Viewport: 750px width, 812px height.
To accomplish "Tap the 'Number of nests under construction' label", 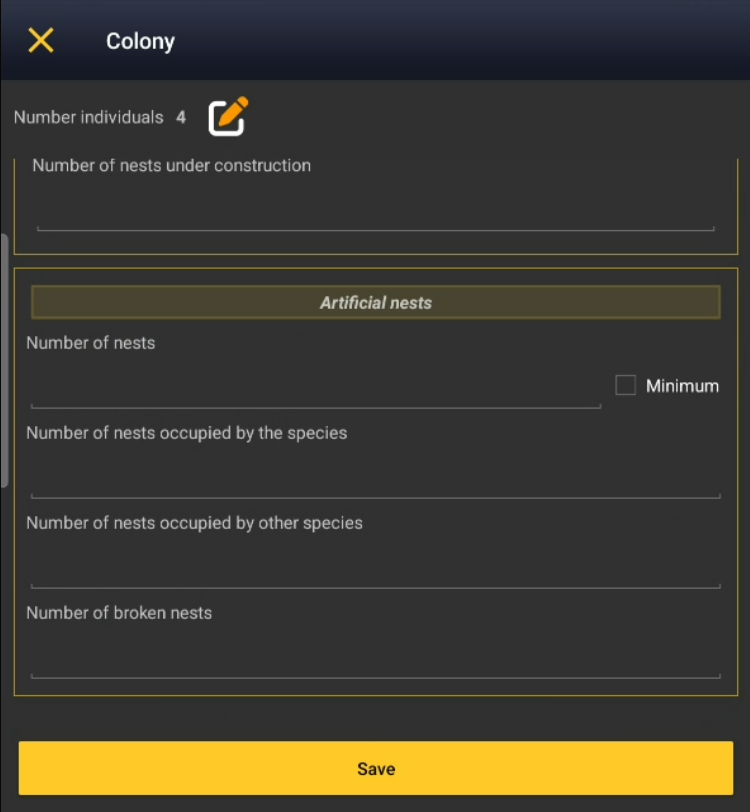I will coord(171,165).
